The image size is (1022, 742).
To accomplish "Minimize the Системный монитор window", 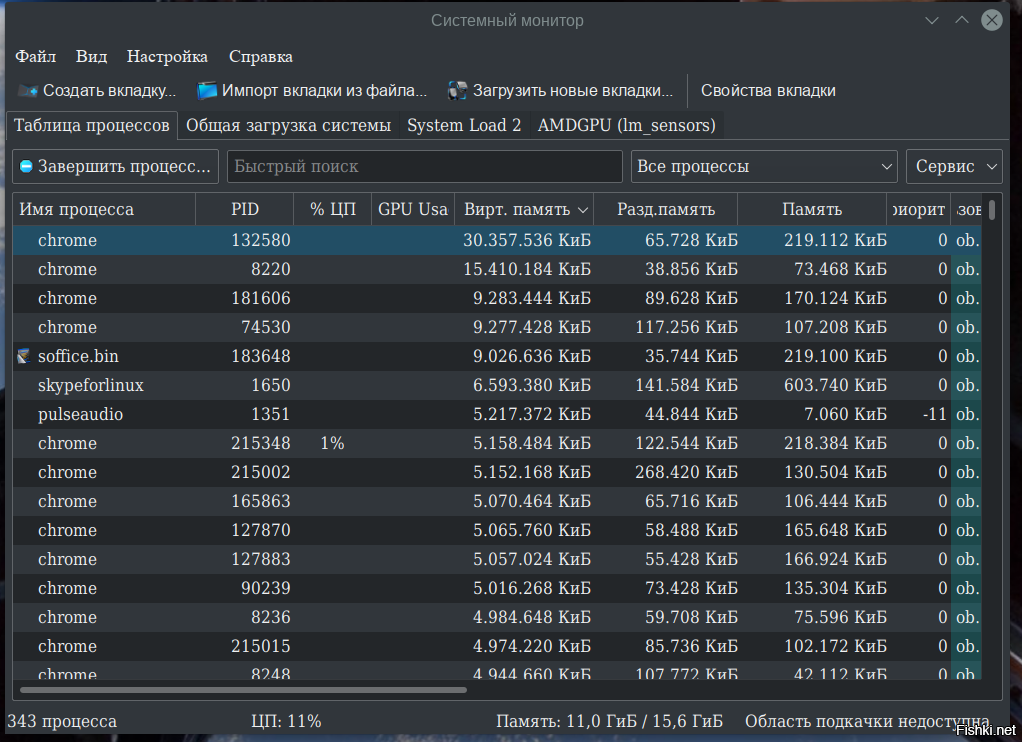I will tap(932, 20).
